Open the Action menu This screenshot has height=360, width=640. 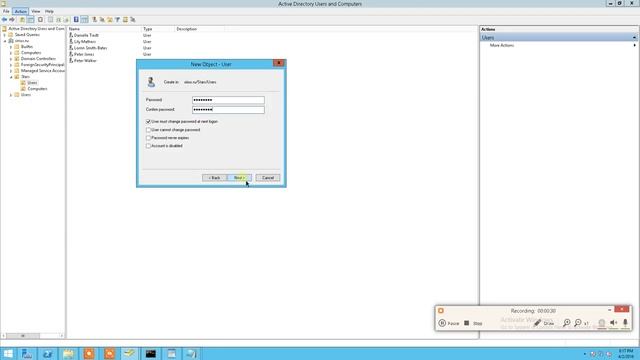(20, 11)
